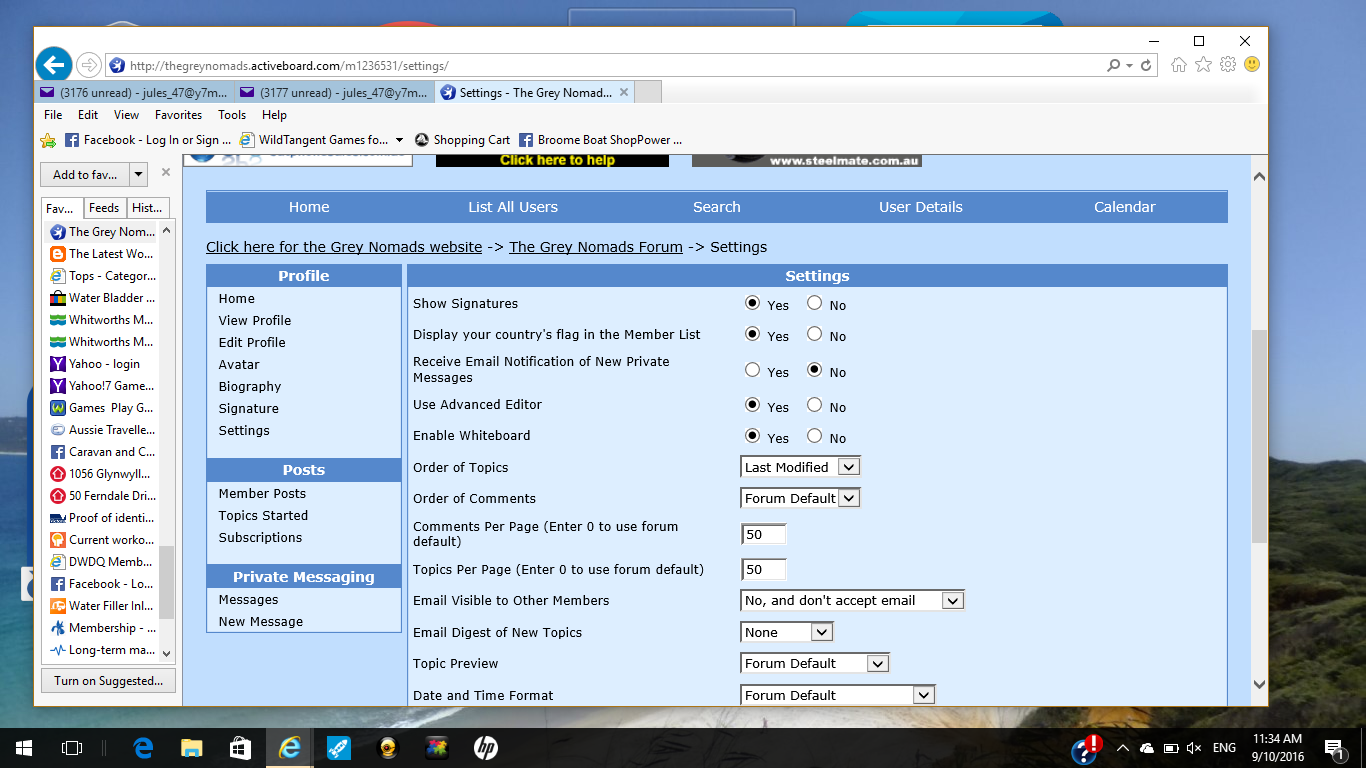Screen dimensions: 1366x768
Task: Launch the HP app from the taskbar
Action: 485,747
